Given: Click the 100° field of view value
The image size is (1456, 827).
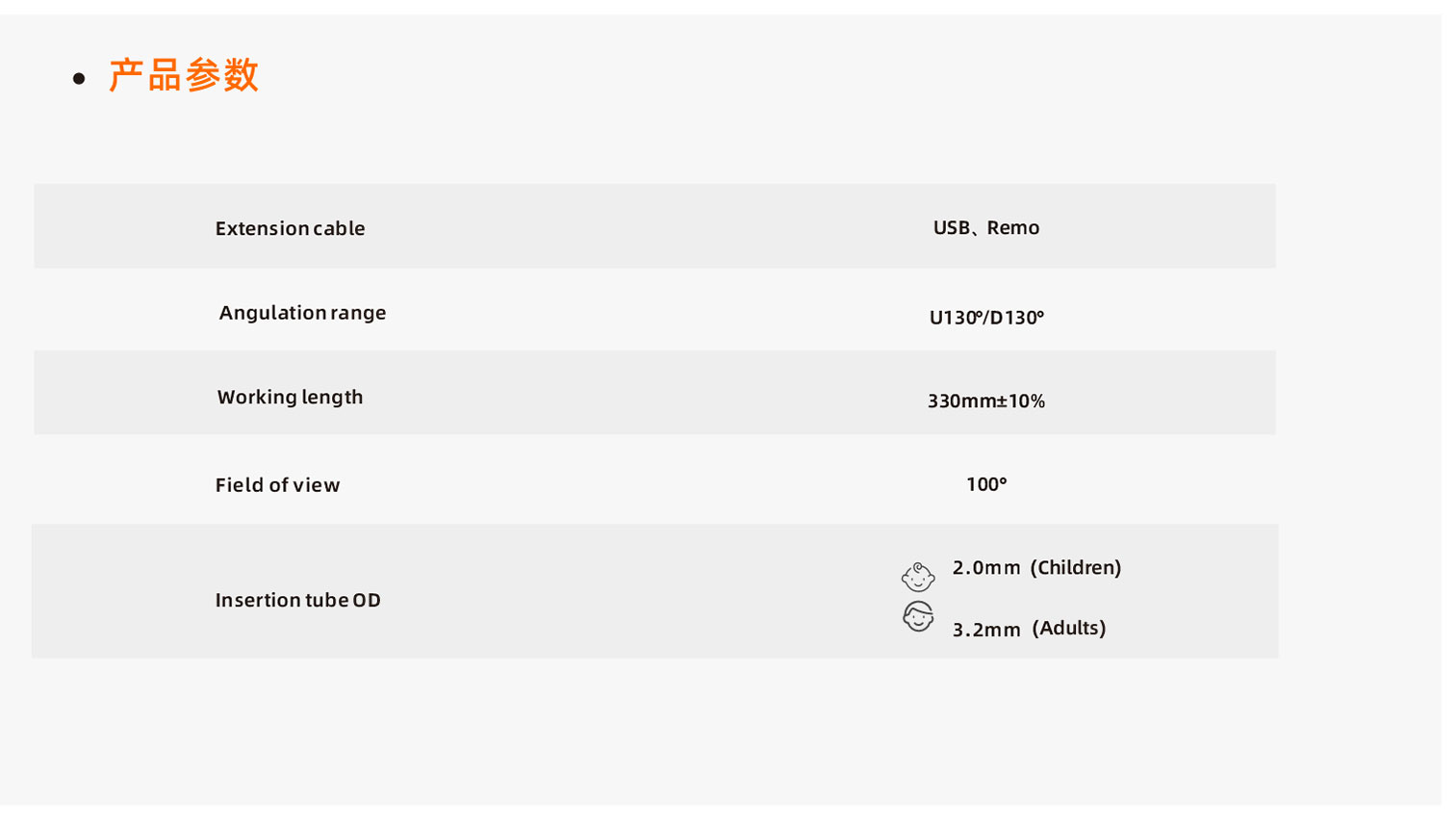Looking at the screenshot, I should [x=986, y=484].
